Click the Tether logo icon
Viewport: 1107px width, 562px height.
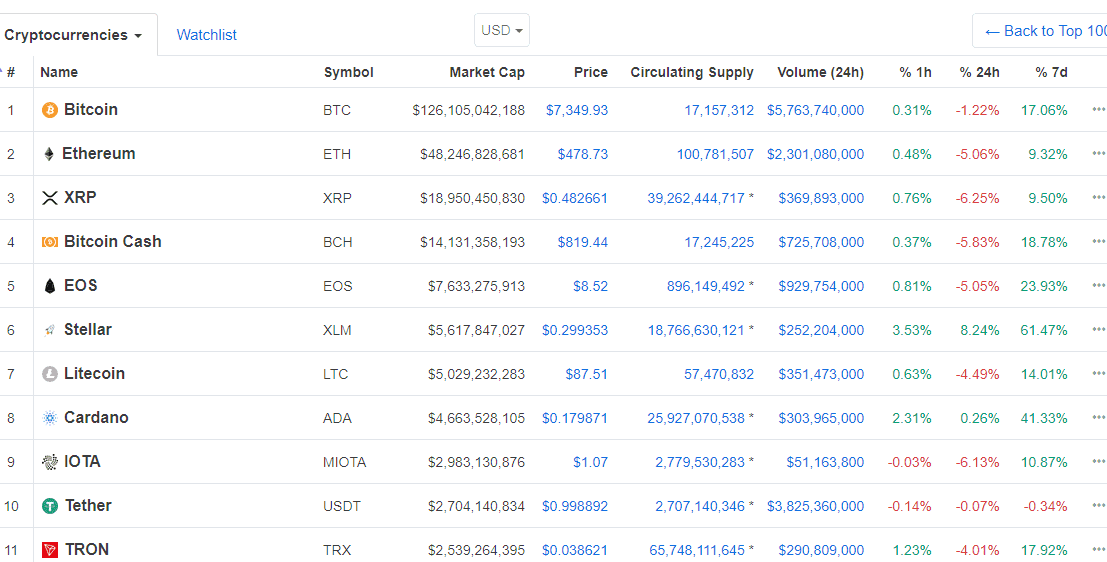[50, 506]
